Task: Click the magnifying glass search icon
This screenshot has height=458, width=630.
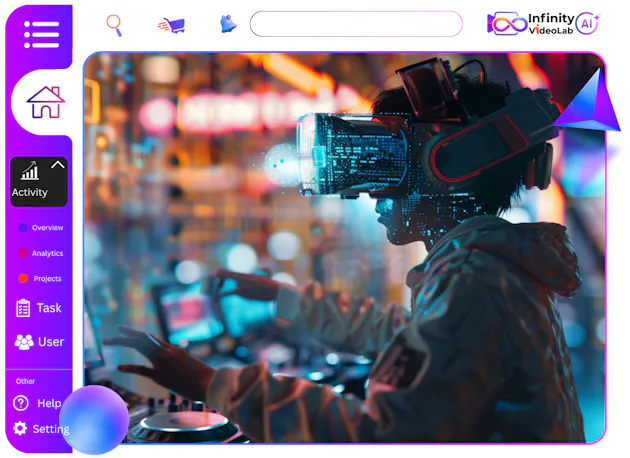Action: pyautogui.click(x=114, y=24)
